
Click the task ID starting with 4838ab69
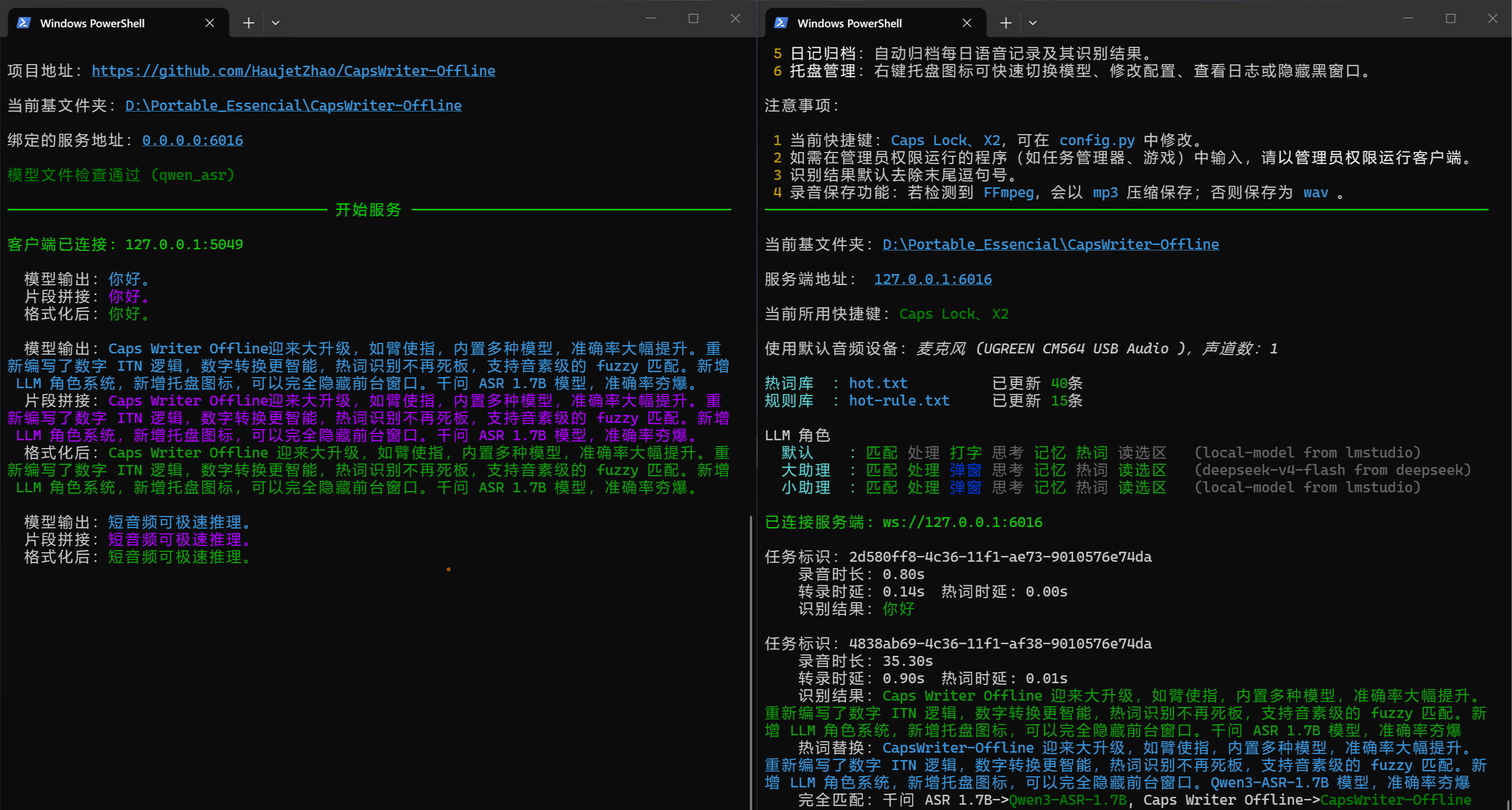pos(1000,644)
